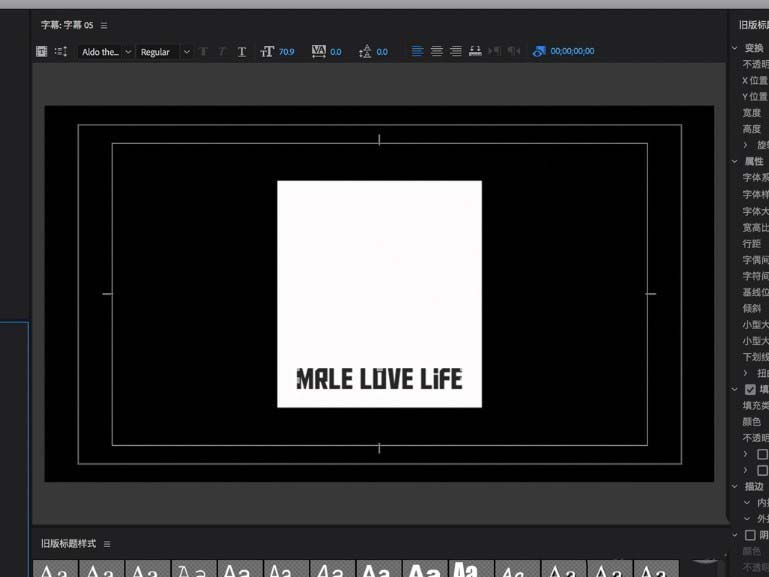The image size is (769, 577).
Task: Toggle underline text formatting
Action: pyautogui.click(x=242, y=51)
